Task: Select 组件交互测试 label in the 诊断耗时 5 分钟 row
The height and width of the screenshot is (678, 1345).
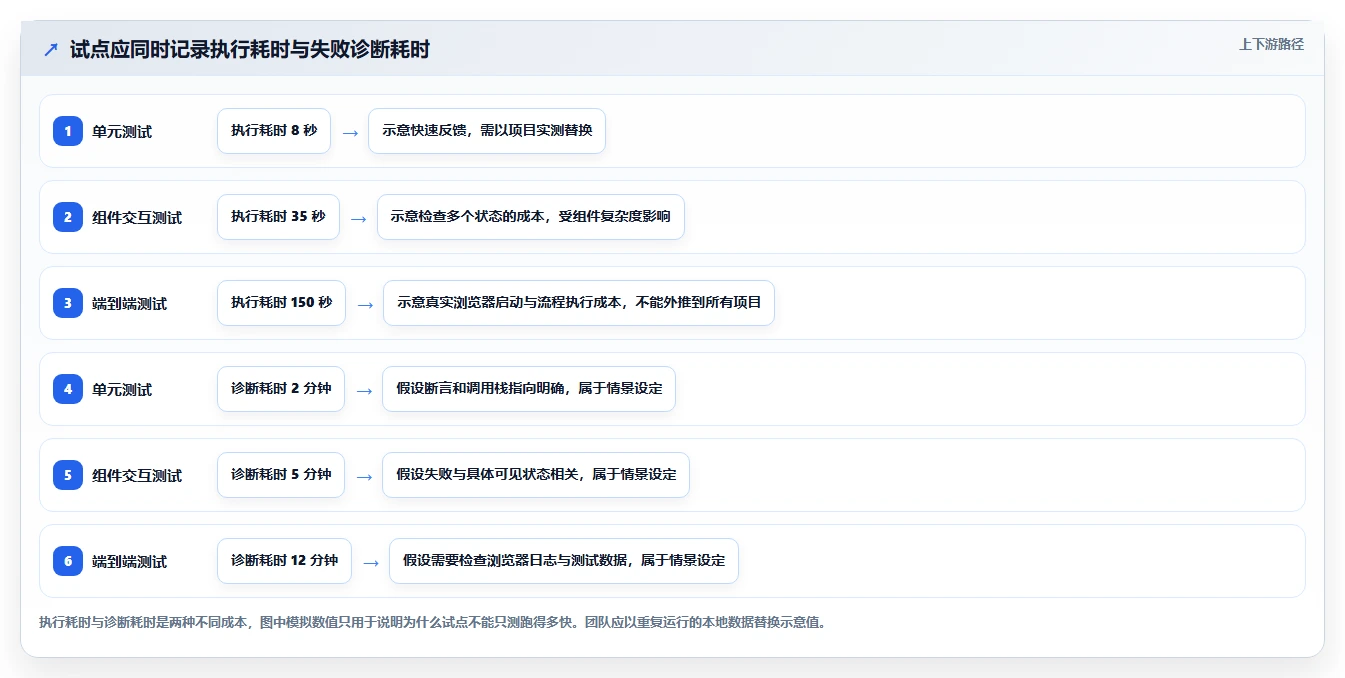Action: pos(137,475)
